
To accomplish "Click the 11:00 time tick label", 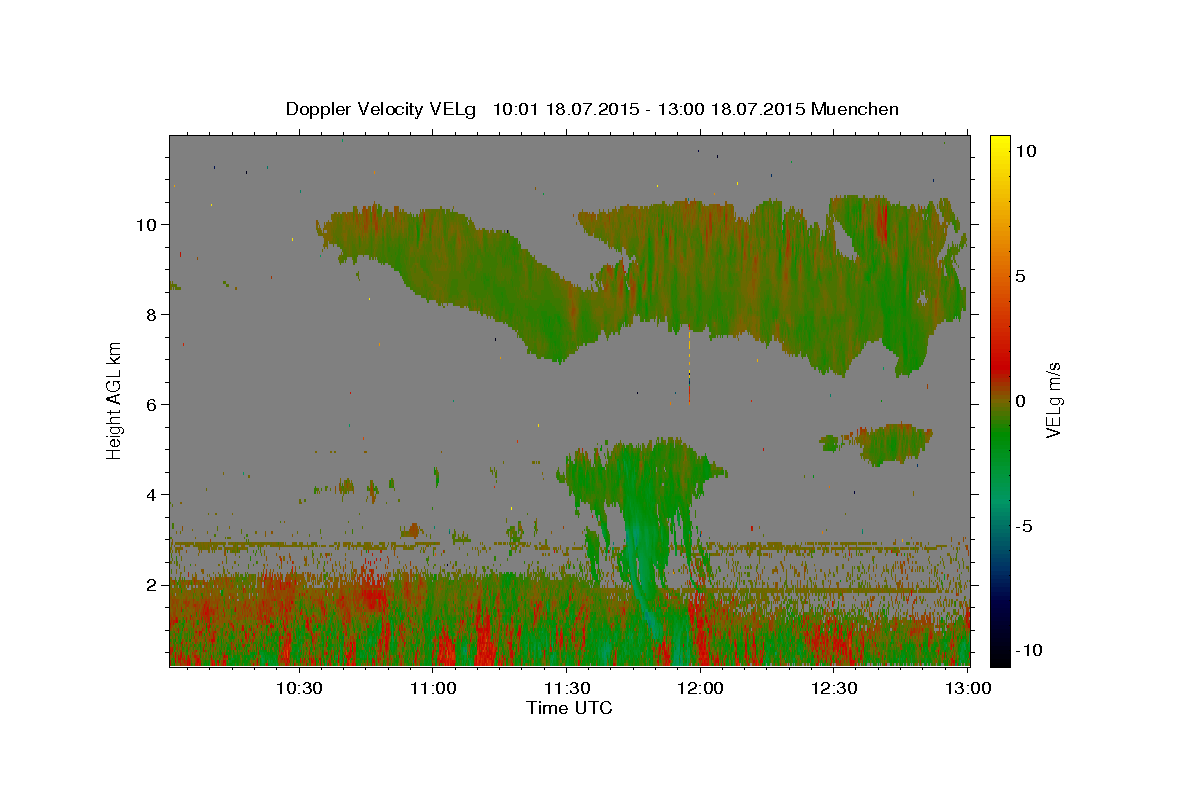I will click(433, 688).
